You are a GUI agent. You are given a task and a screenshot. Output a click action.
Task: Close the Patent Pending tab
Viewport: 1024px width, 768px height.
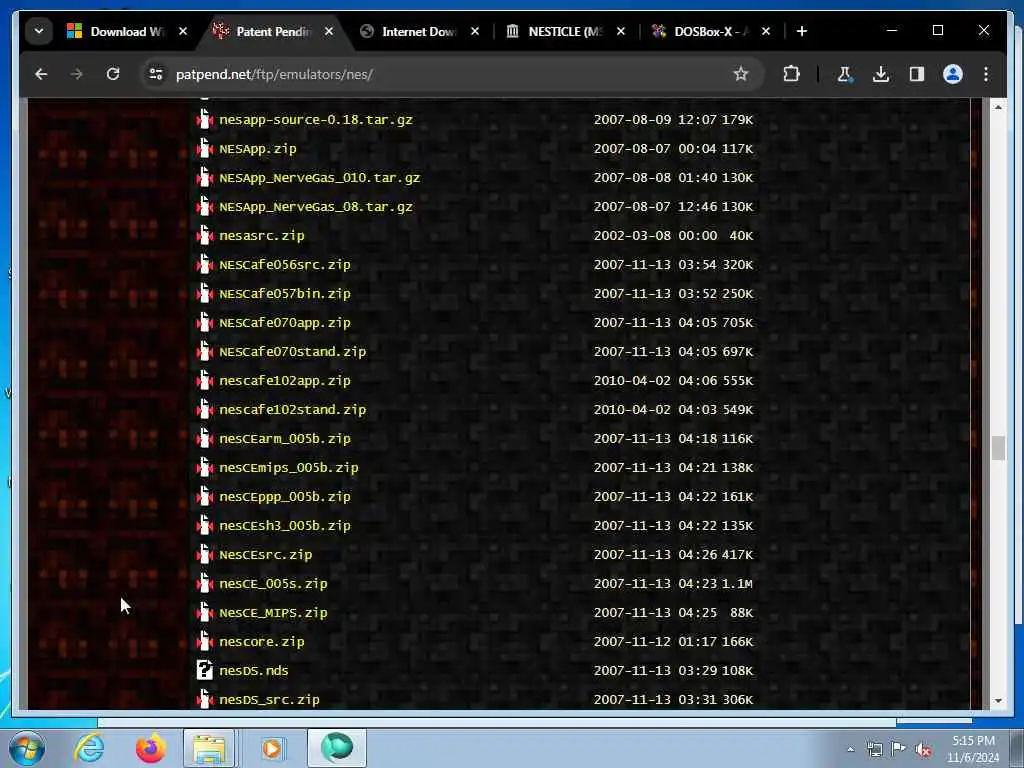point(328,31)
